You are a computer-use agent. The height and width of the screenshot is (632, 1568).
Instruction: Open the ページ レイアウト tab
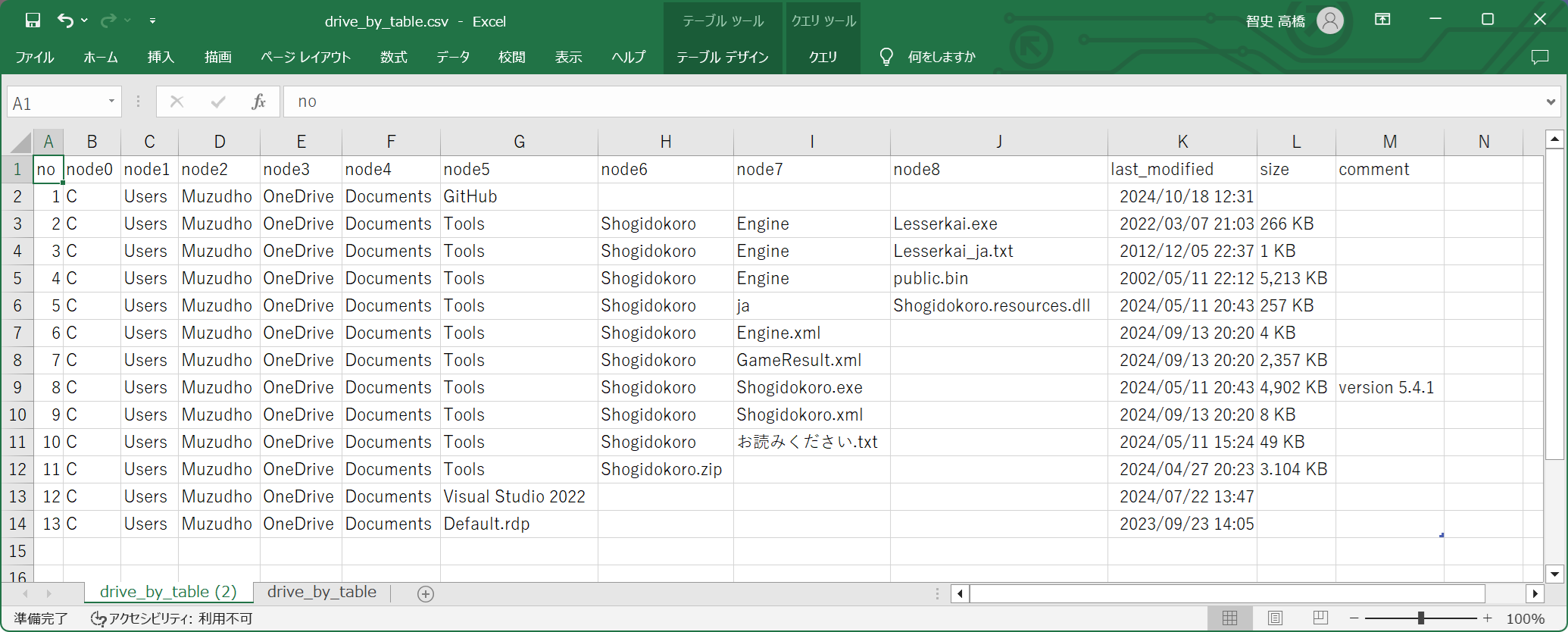click(305, 57)
